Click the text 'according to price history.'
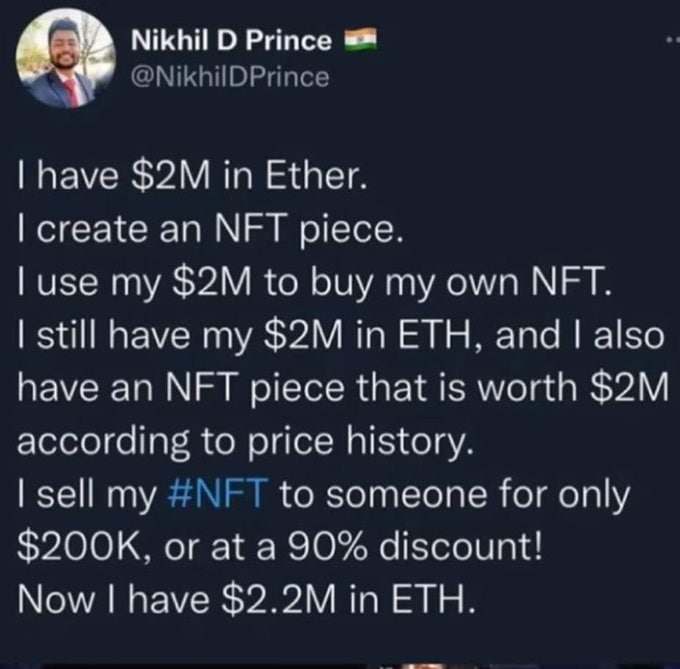680x669 pixels. (245, 441)
